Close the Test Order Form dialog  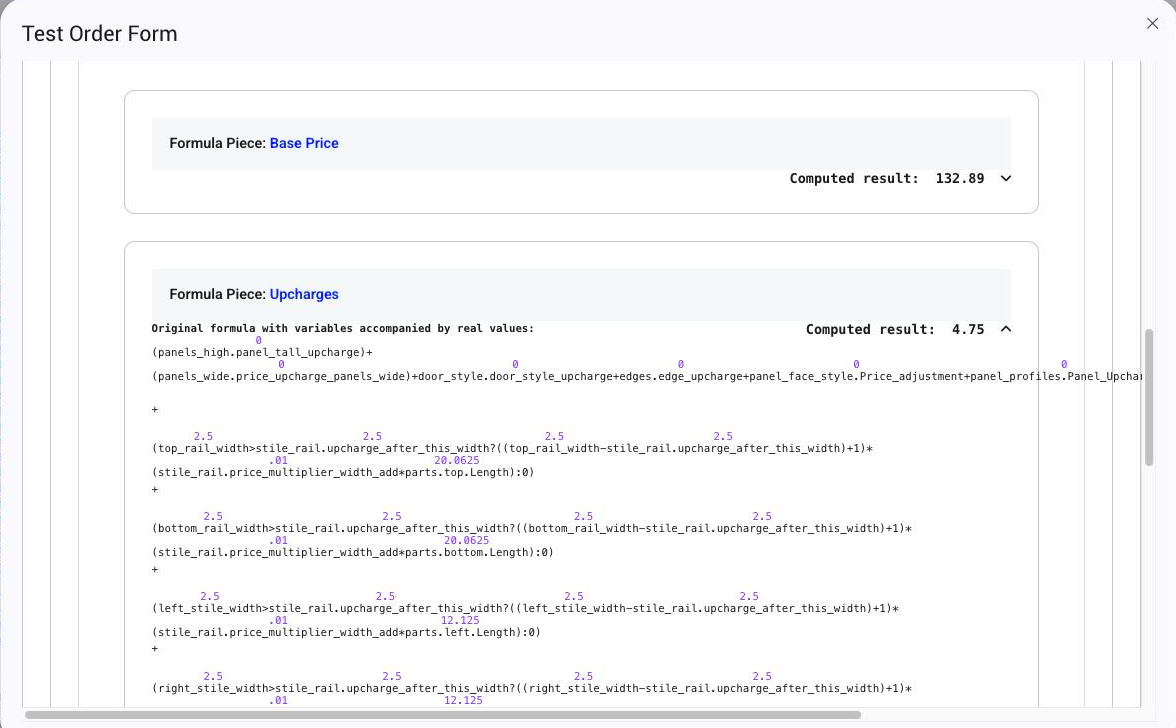[x=1152, y=23]
